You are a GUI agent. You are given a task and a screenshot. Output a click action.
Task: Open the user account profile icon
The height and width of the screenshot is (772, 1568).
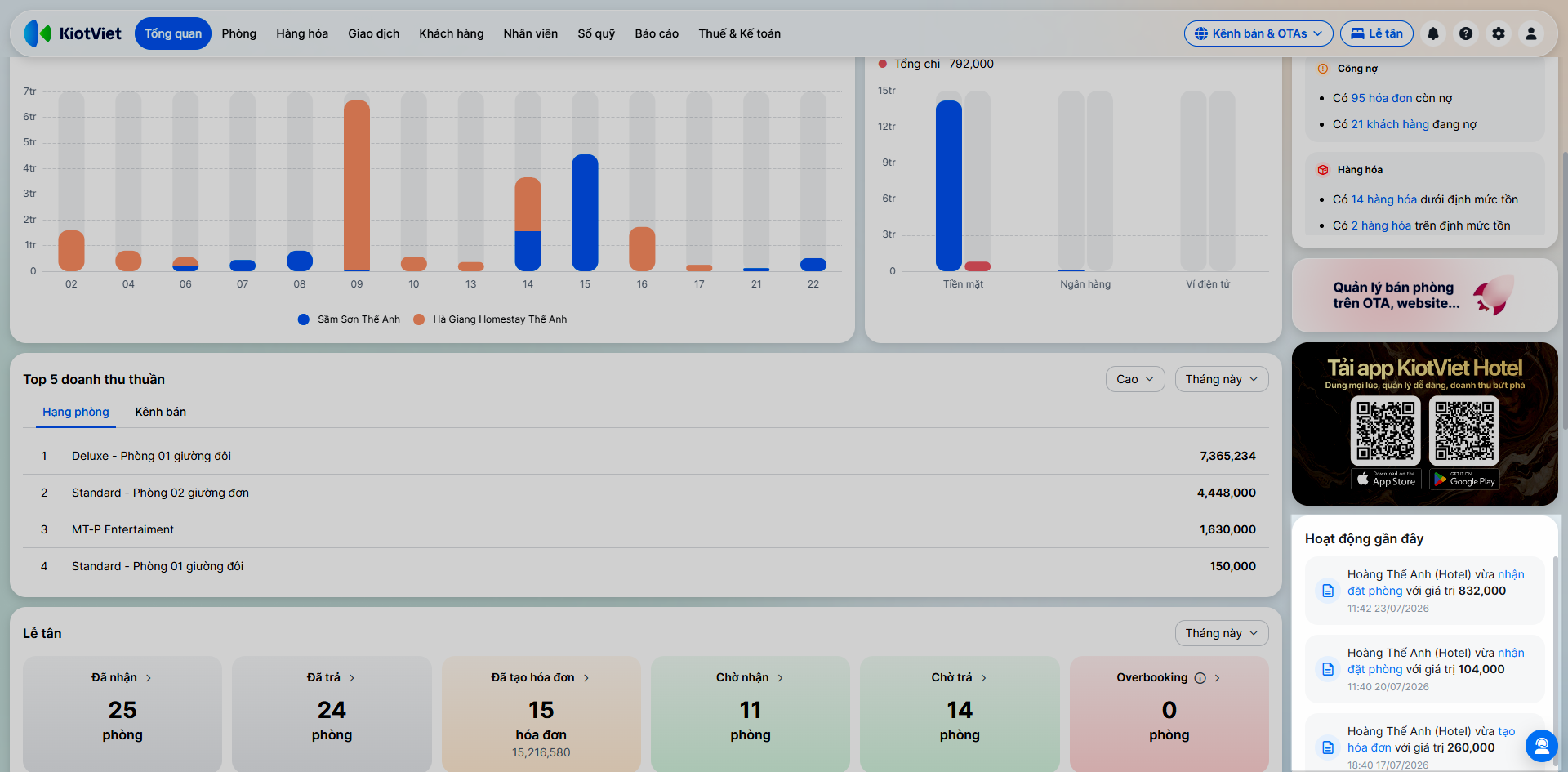(1531, 33)
